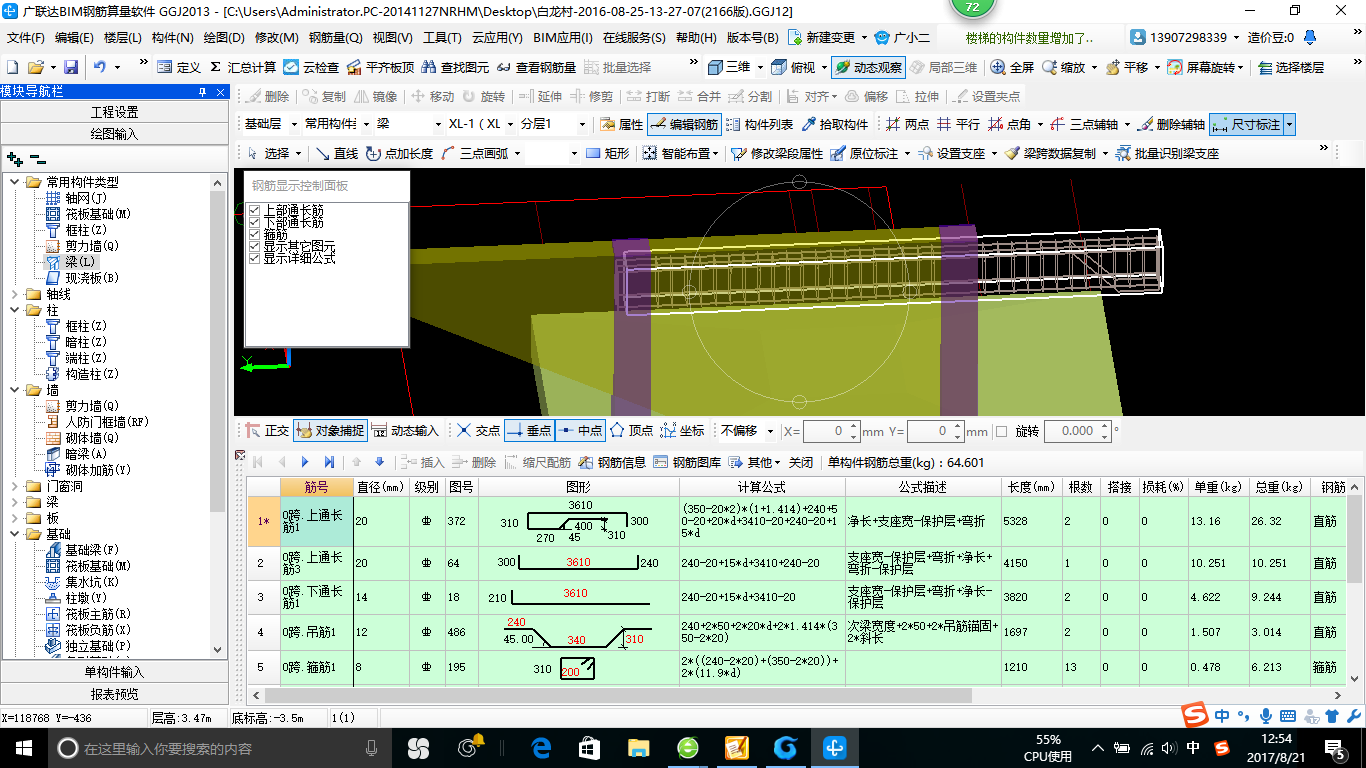The width and height of the screenshot is (1366, 768).
Task: Toggle 动态观察 dynamic orbit view
Action: point(868,68)
